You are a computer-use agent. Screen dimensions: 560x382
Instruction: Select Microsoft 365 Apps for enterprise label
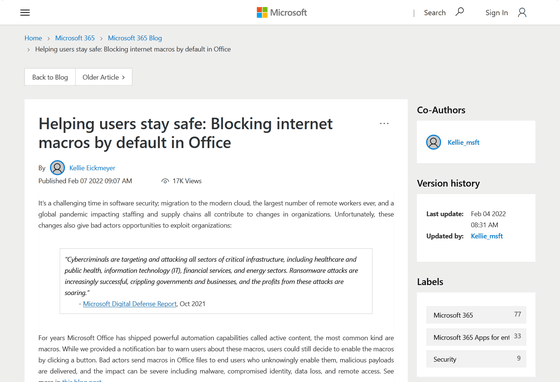point(476,337)
